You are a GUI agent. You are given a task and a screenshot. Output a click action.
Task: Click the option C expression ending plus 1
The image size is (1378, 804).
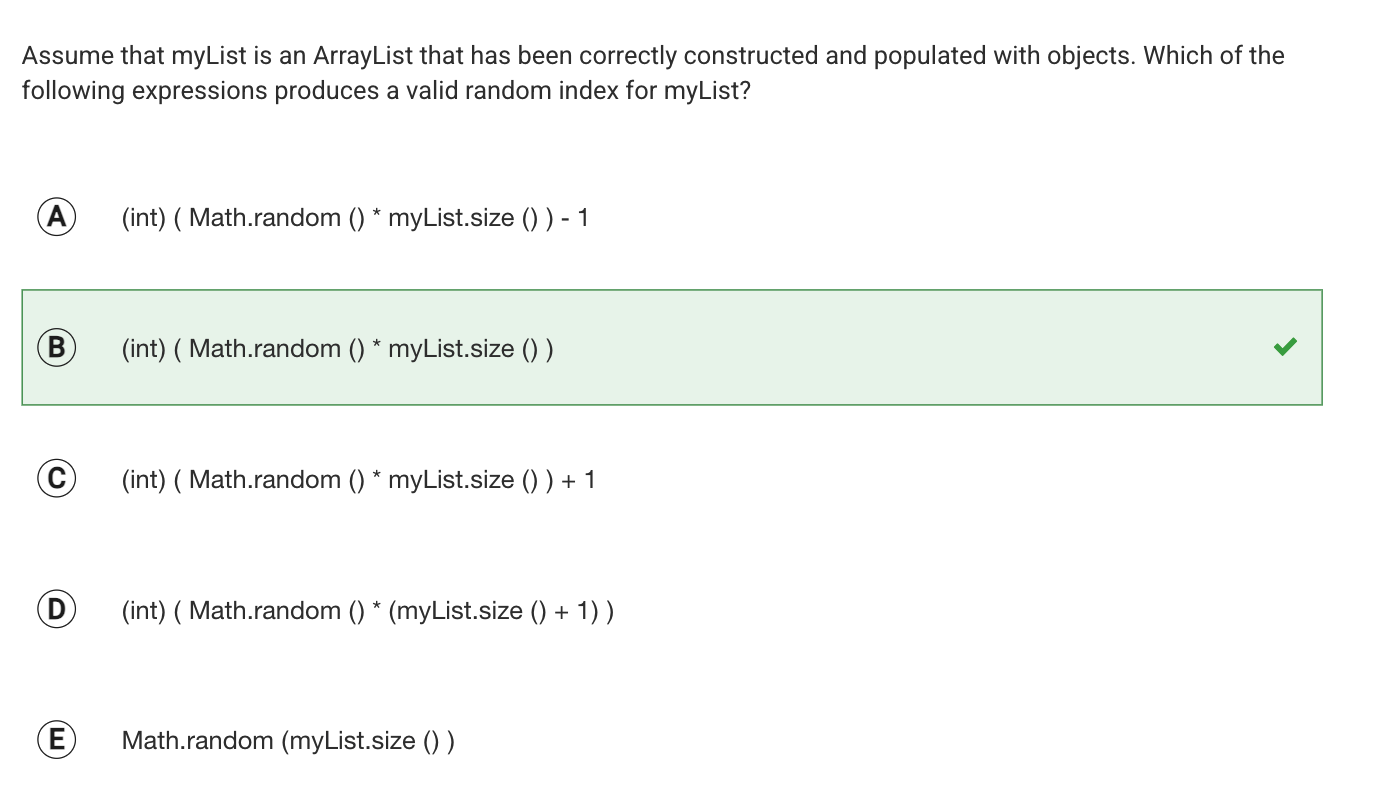(358, 479)
